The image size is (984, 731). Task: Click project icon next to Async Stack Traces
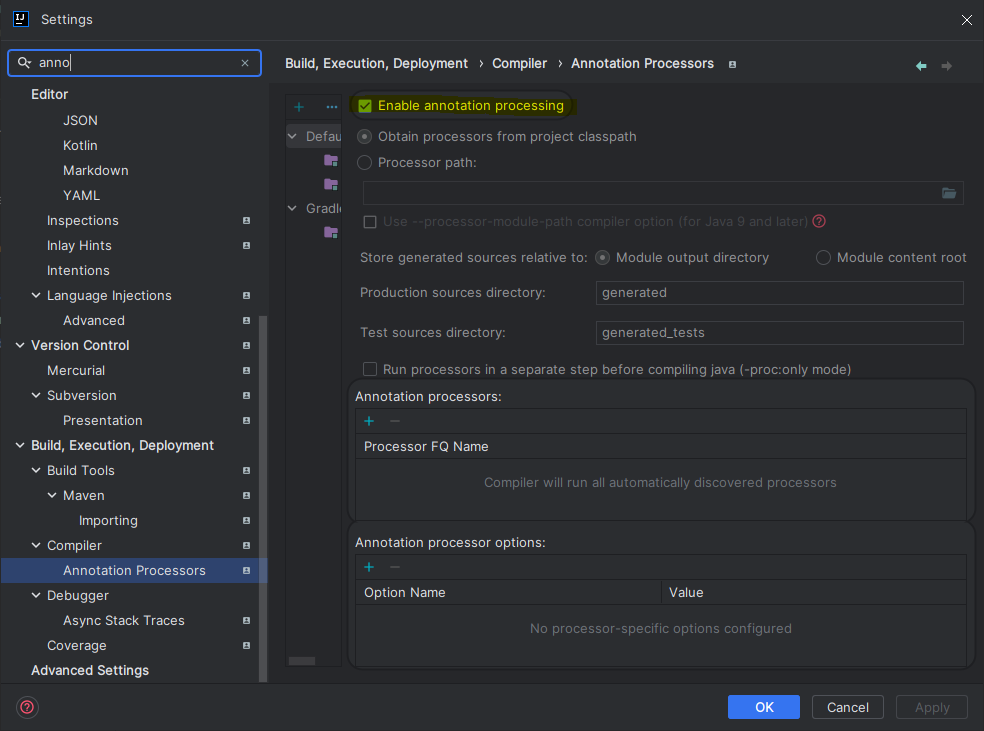[246, 620]
